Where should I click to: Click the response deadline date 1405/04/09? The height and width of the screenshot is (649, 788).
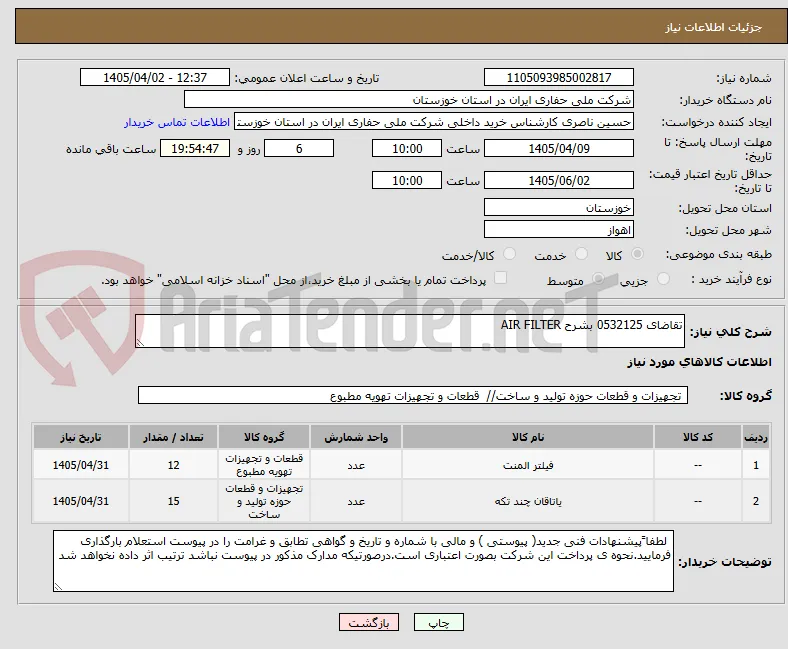point(558,148)
